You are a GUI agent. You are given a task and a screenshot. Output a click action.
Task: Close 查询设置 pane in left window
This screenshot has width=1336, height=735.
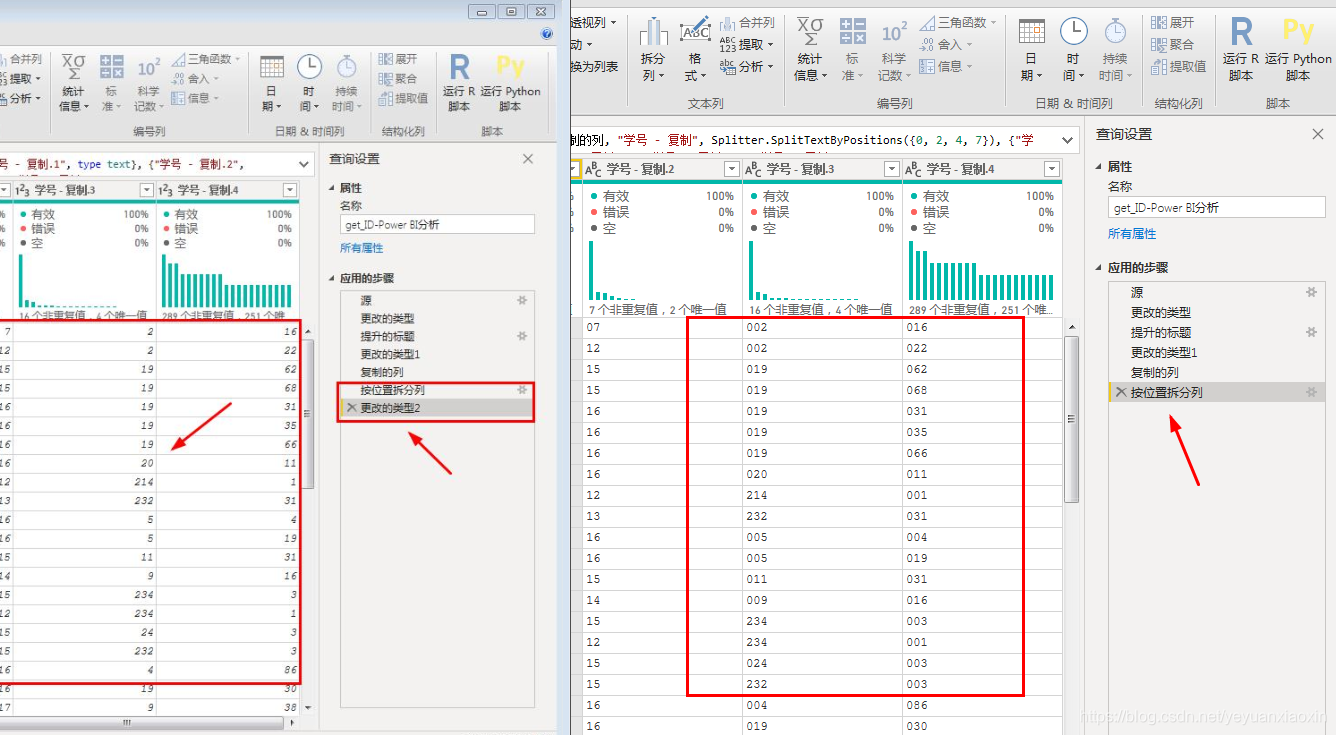tap(528, 159)
